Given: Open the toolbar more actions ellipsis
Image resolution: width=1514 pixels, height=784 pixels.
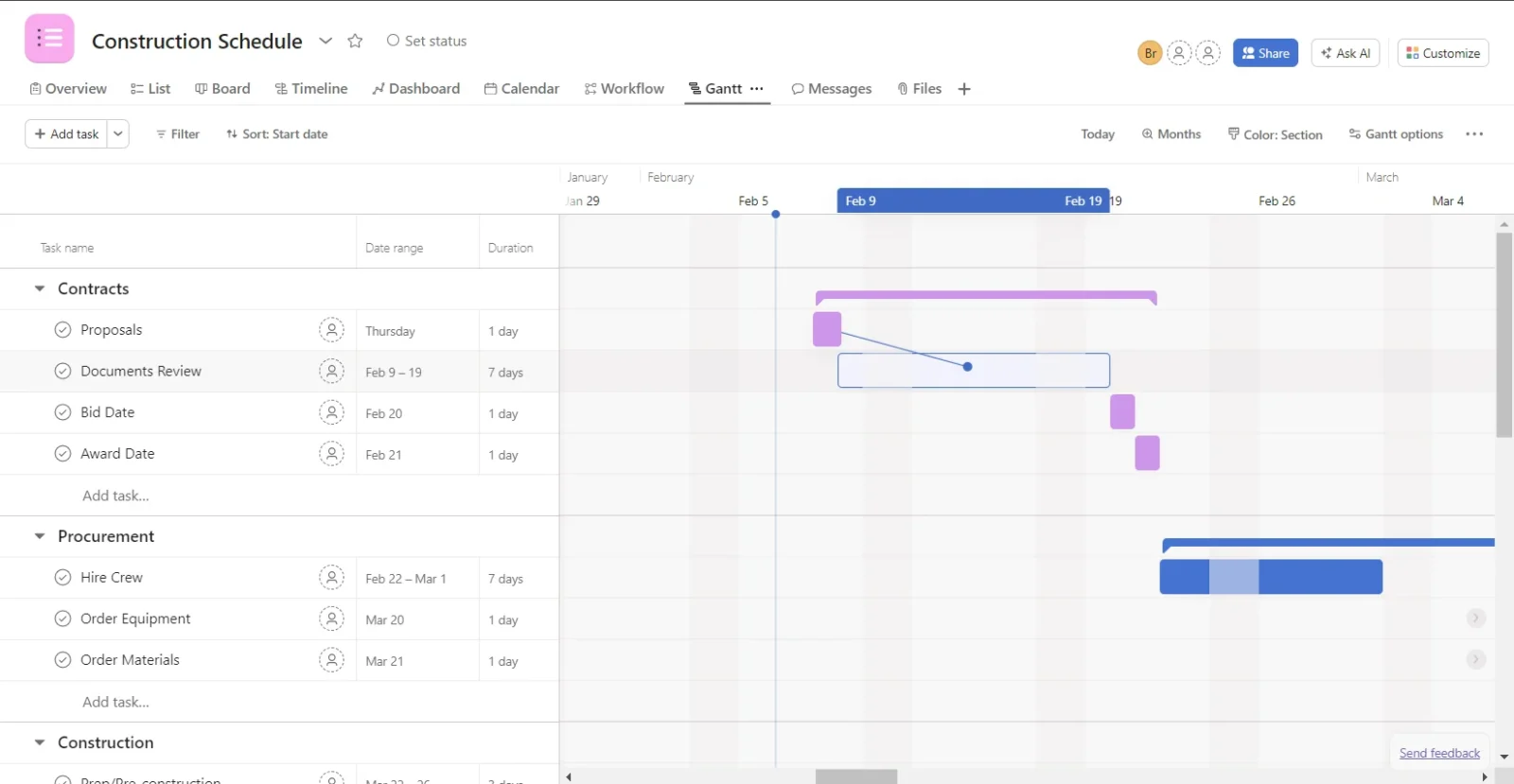Looking at the screenshot, I should (1474, 134).
